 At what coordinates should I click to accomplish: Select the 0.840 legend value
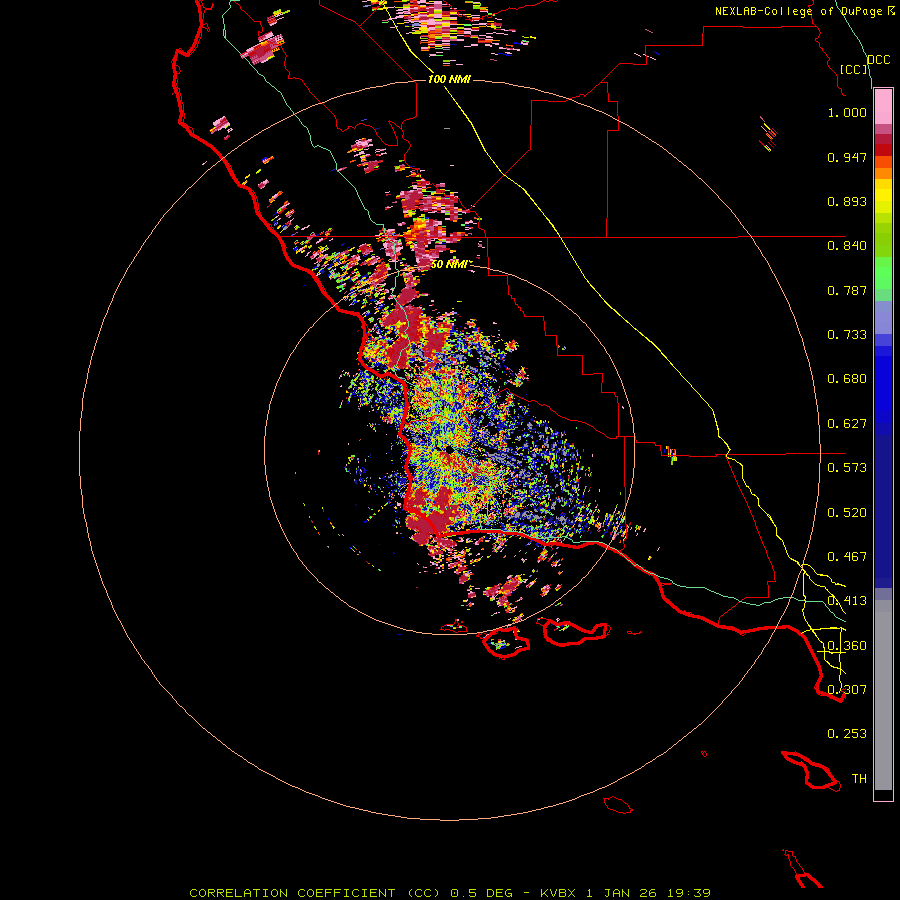point(847,246)
